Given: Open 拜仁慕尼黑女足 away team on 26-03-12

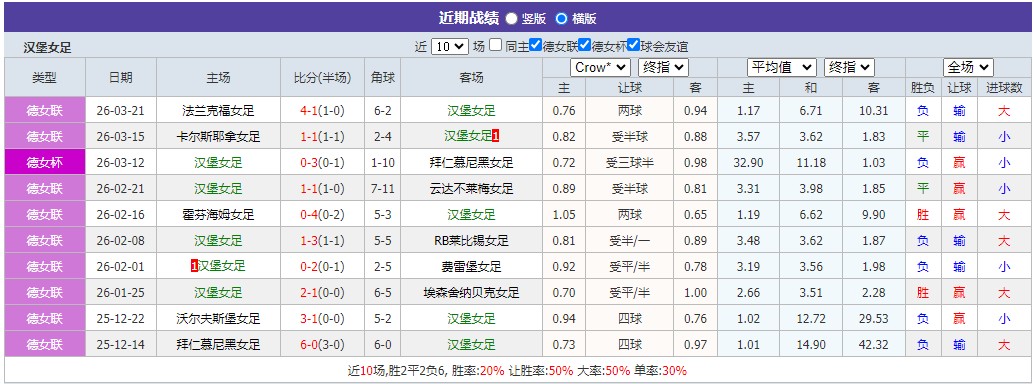Looking at the screenshot, I should [471, 163].
